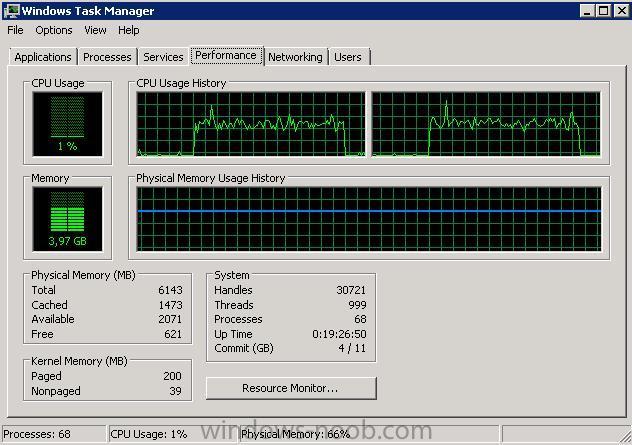Click the Resource Monitor button
632x445 pixels.
click(x=291, y=388)
